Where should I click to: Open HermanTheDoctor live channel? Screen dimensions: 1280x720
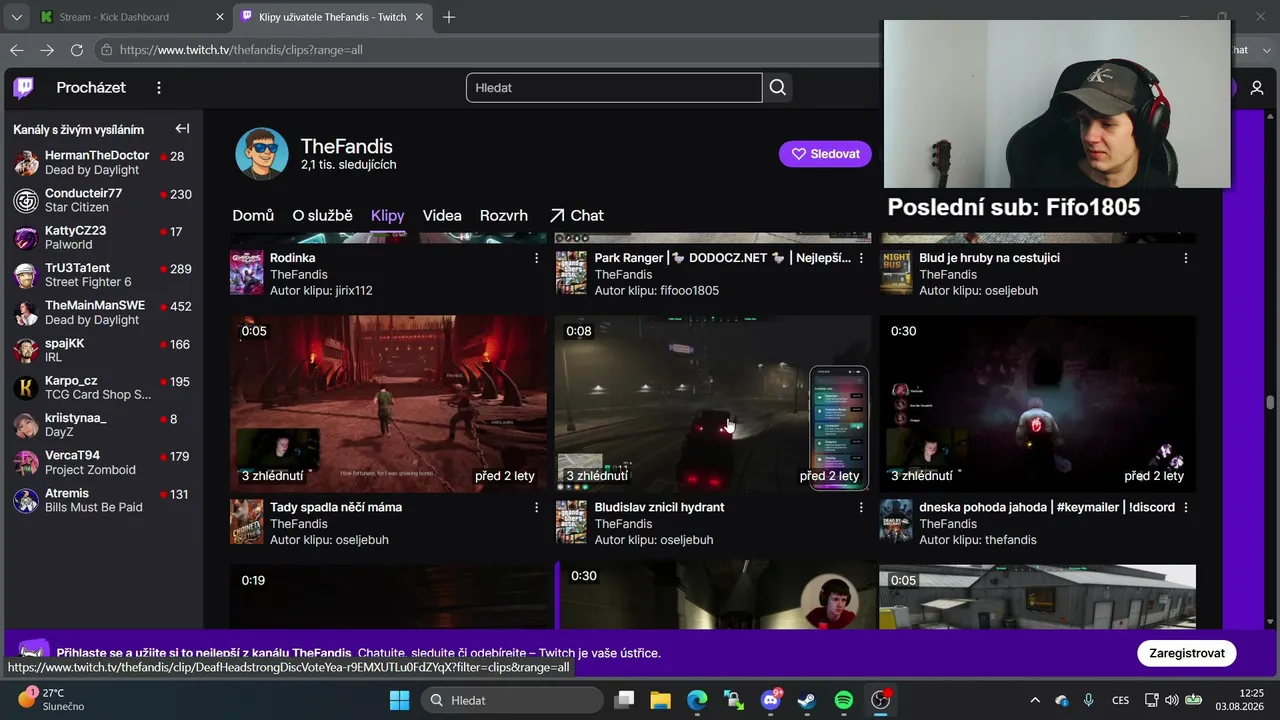pos(101,163)
